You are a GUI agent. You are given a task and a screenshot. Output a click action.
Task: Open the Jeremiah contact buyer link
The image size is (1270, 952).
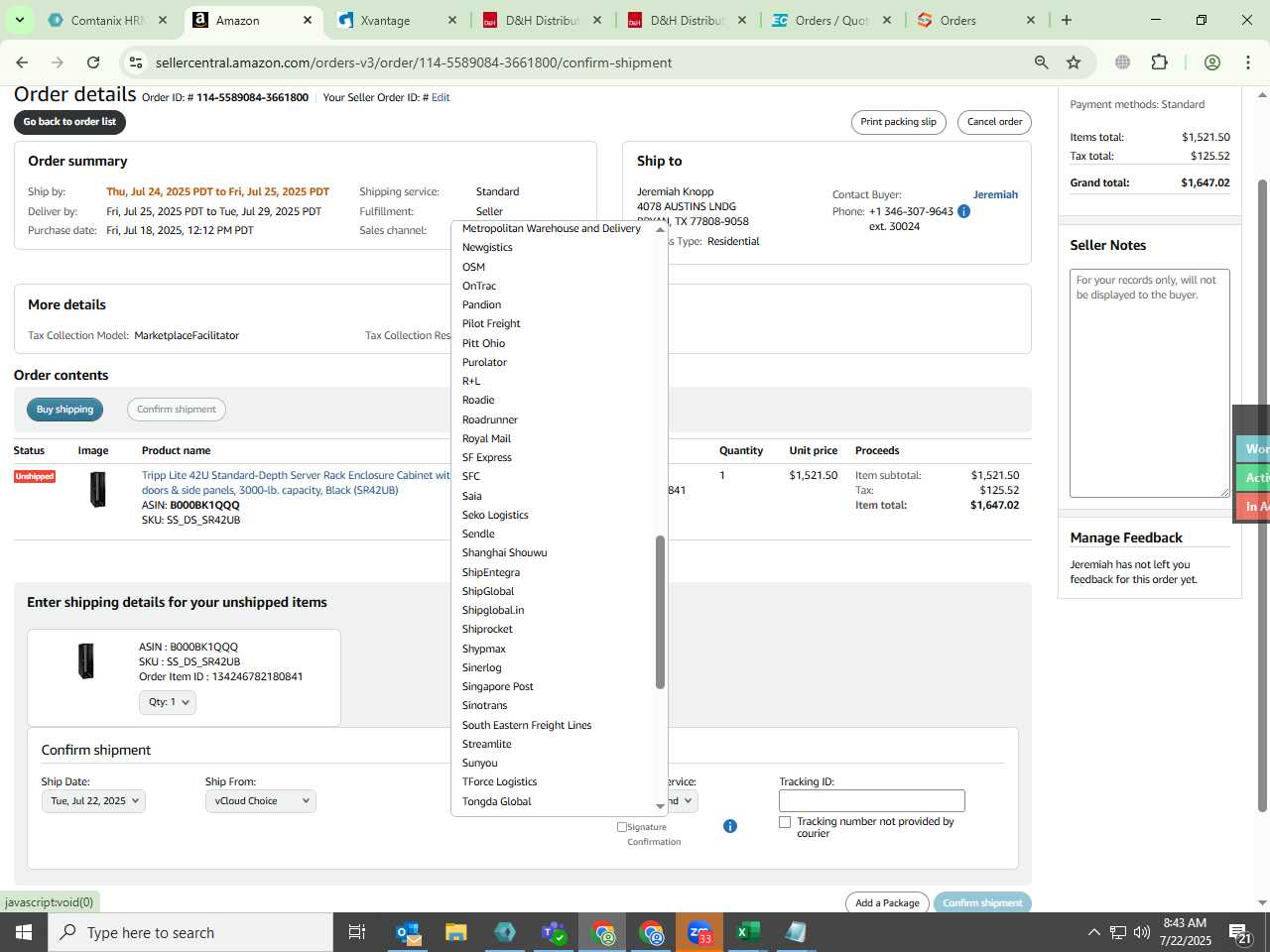995,194
